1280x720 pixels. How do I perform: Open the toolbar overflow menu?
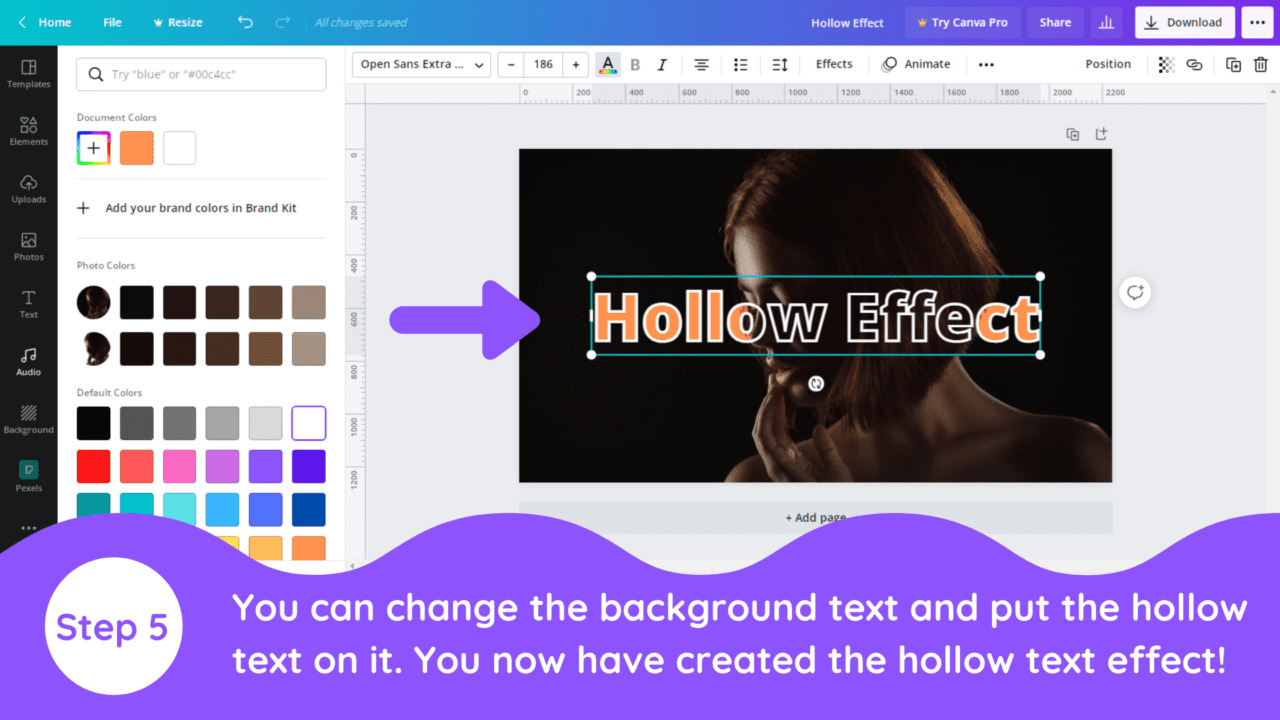coord(986,64)
